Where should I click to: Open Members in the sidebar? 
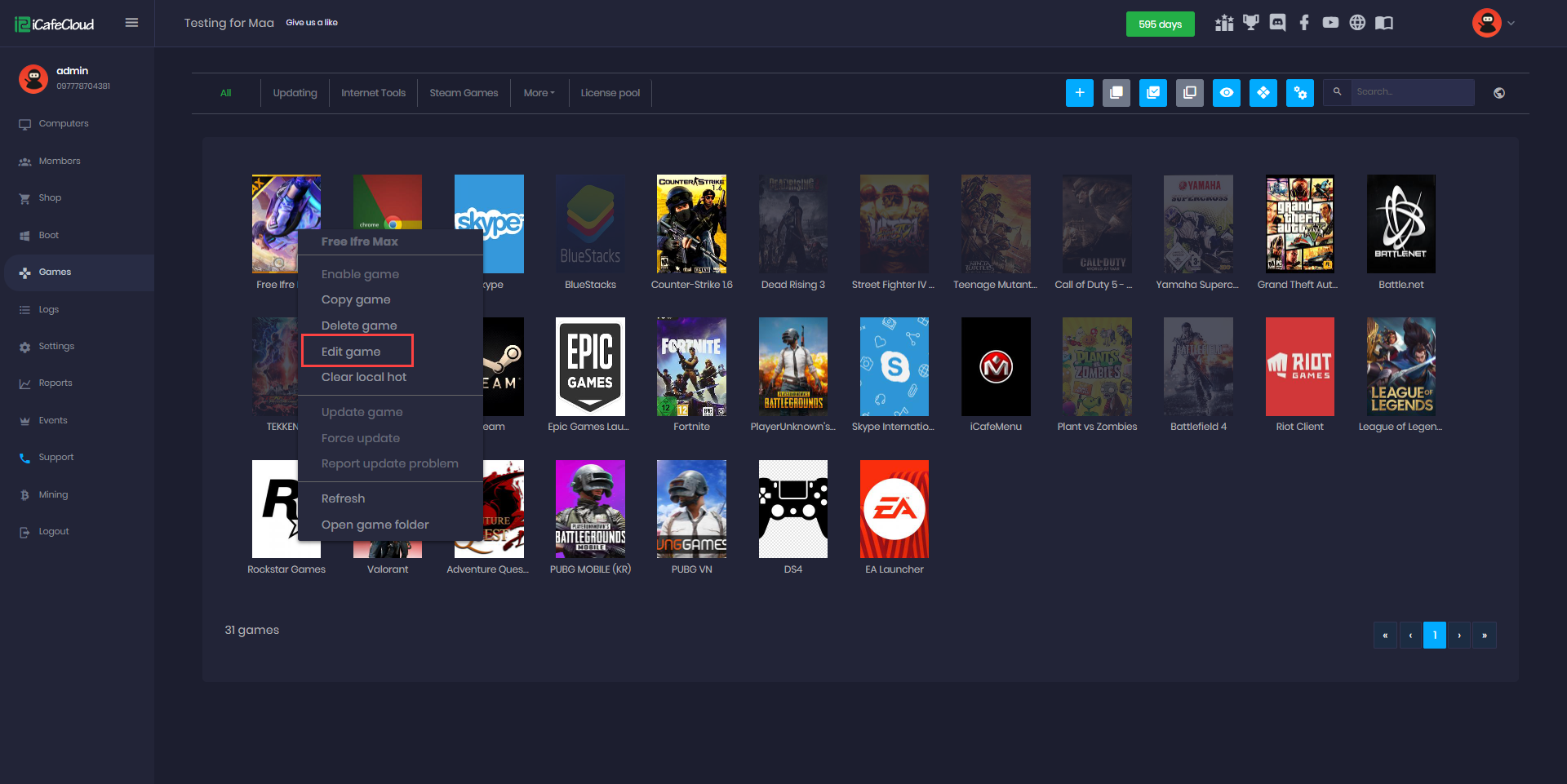(x=60, y=162)
